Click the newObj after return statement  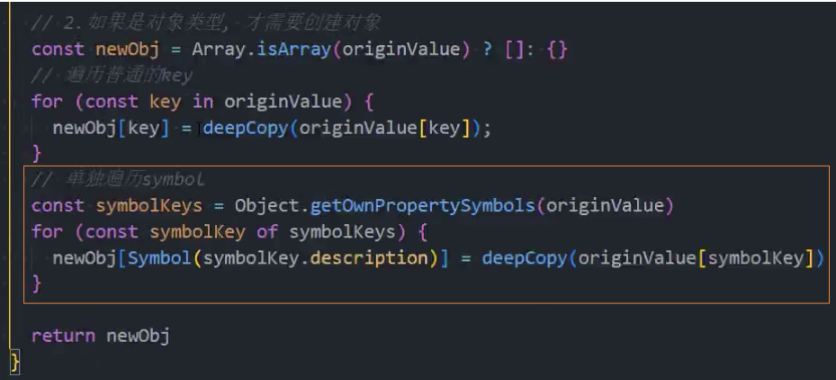coord(138,336)
